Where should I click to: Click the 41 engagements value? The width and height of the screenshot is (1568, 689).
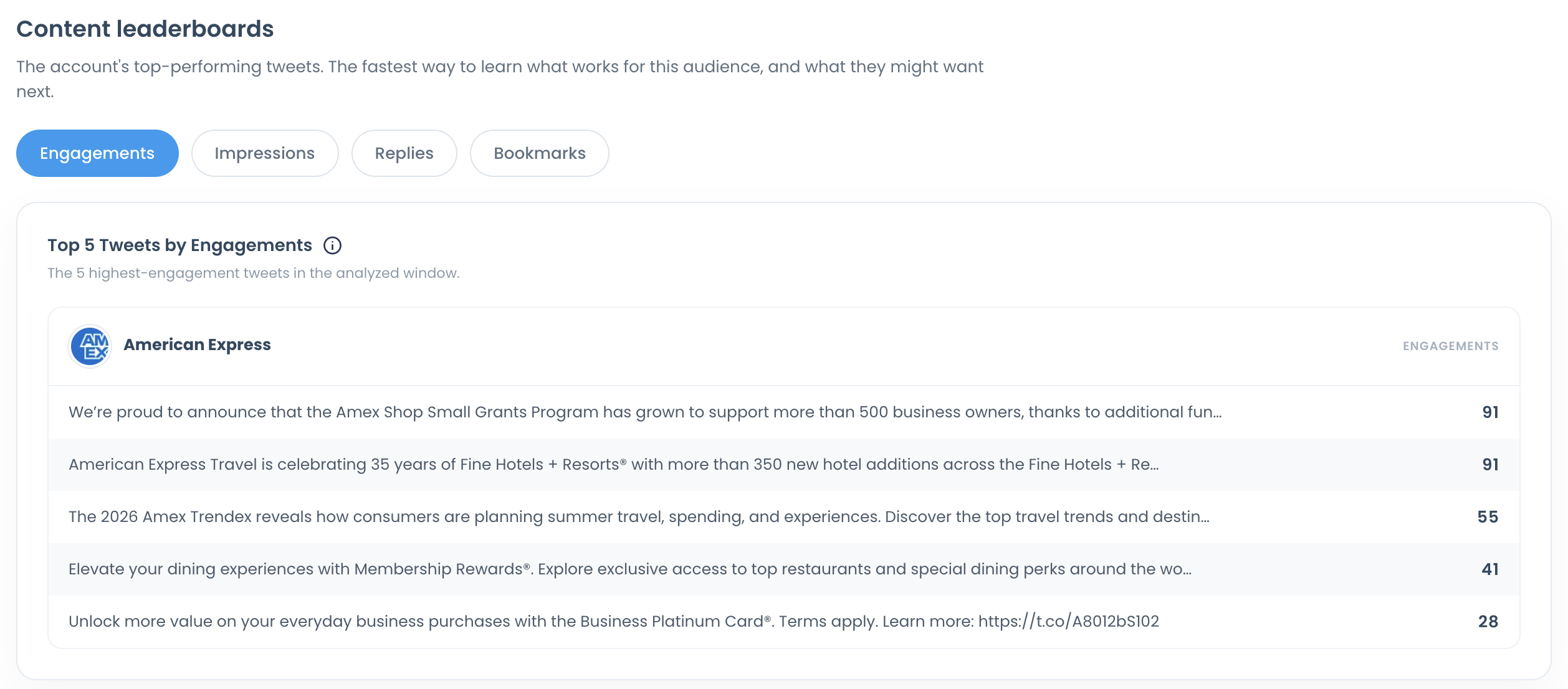(x=1489, y=569)
